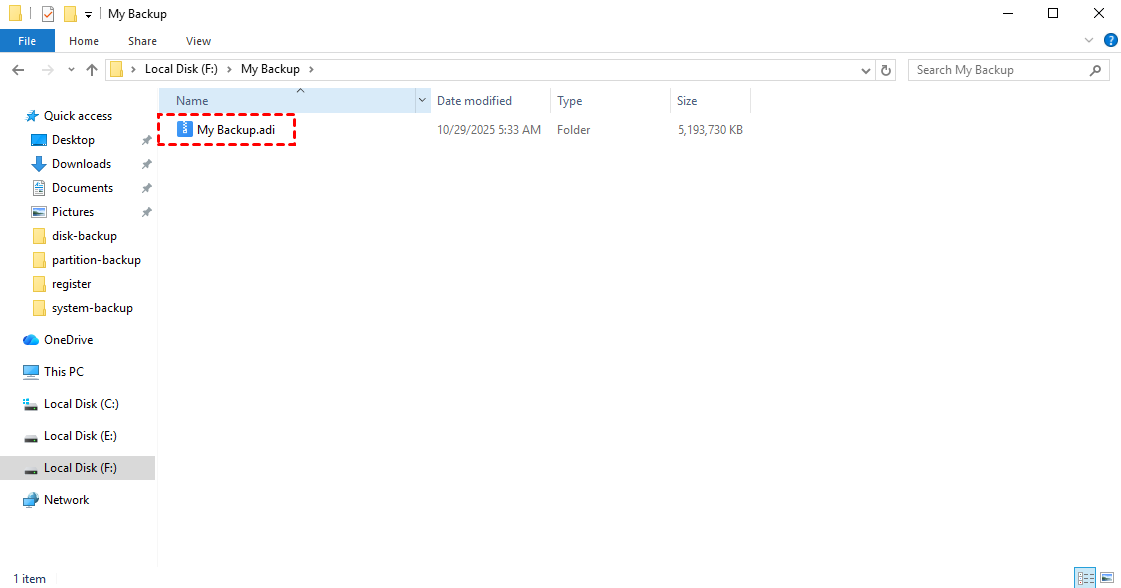Open the address bar history dropdown

[x=866, y=70]
